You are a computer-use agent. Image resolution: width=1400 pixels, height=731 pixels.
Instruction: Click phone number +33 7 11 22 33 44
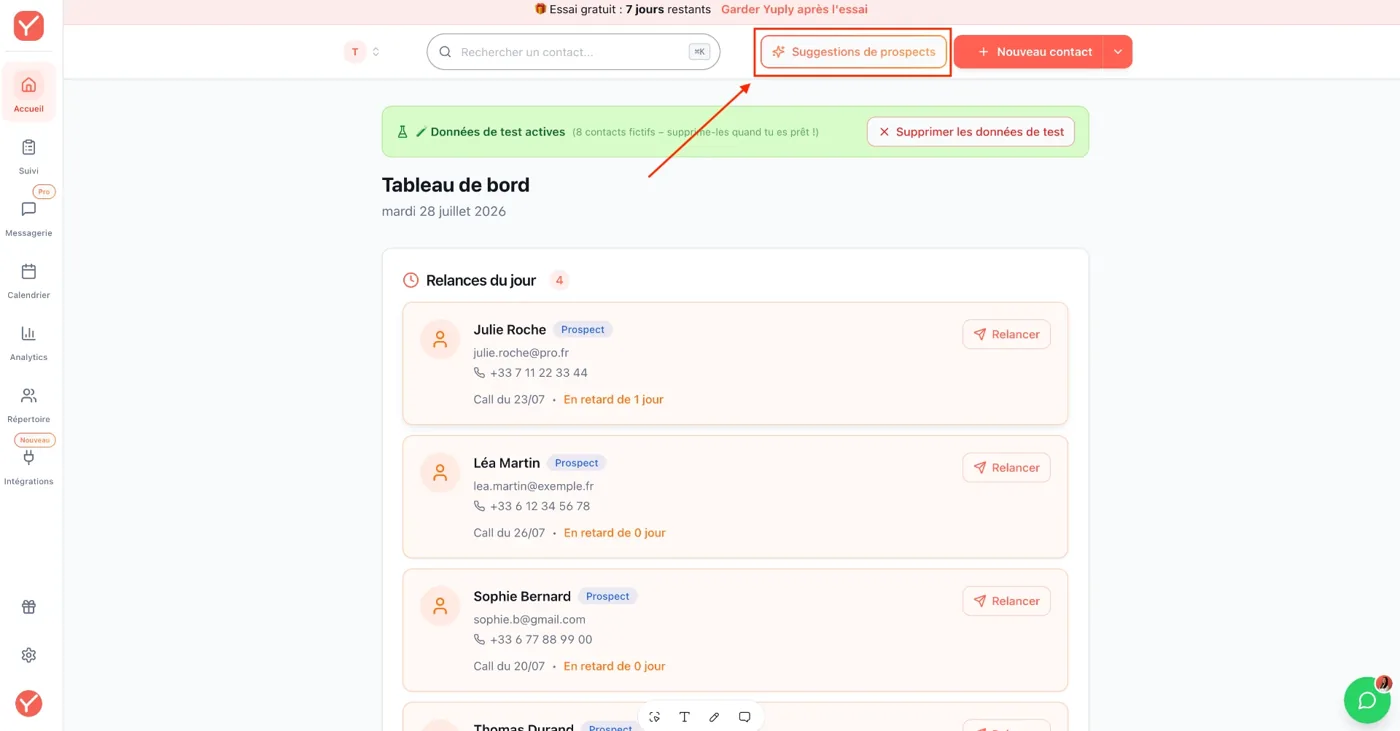539,373
